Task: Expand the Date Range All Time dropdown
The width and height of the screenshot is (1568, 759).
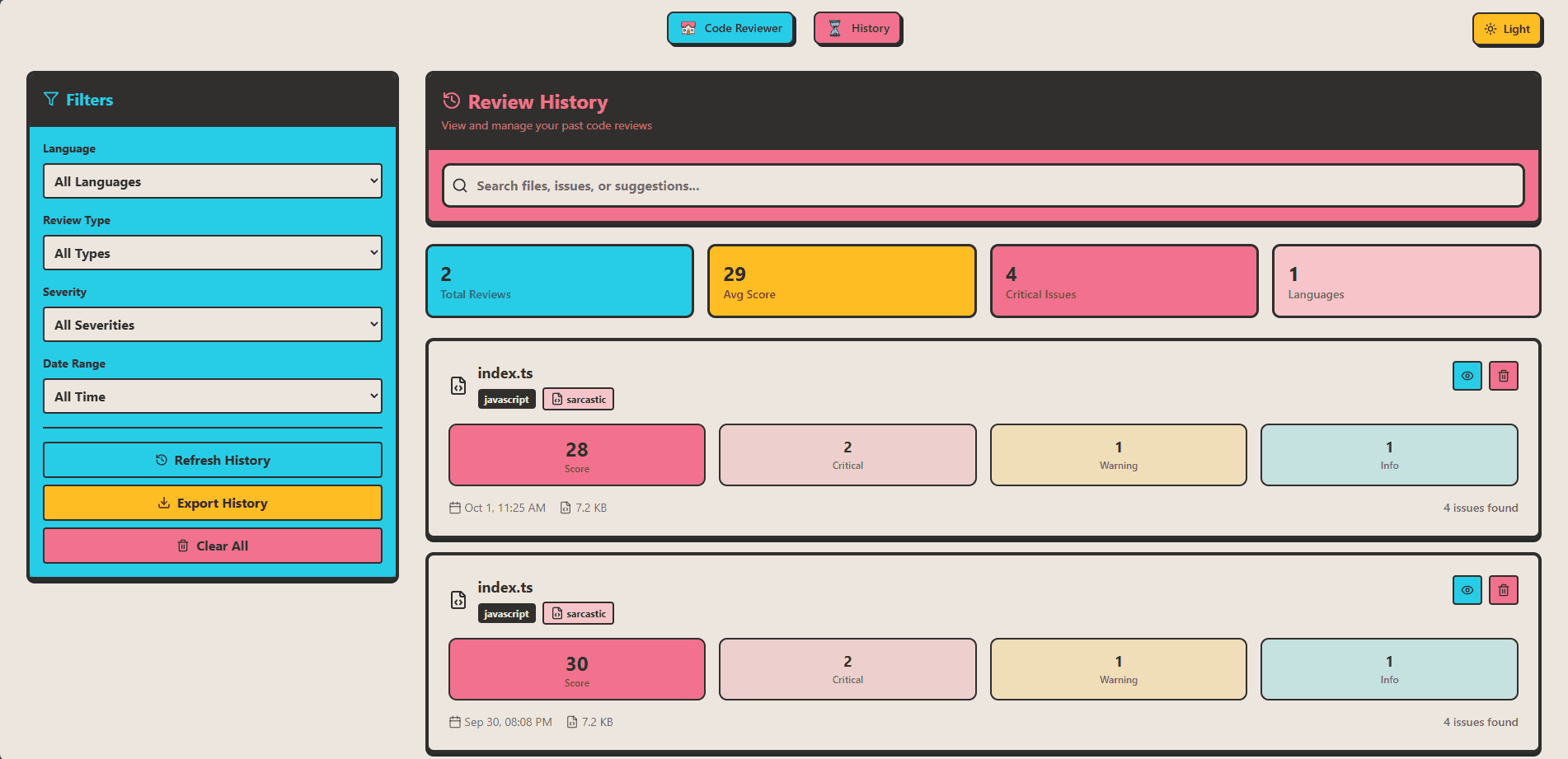Action: coord(213,396)
